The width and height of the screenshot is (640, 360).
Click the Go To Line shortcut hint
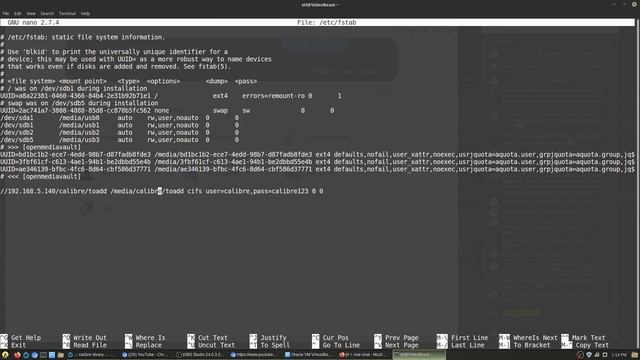click(x=336, y=345)
